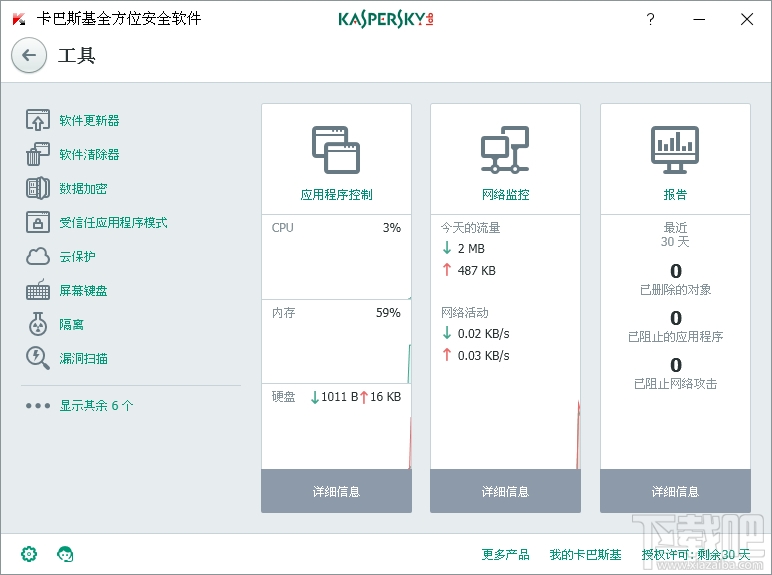Click the Kaspersky red K logo icon

(x=19, y=19)
